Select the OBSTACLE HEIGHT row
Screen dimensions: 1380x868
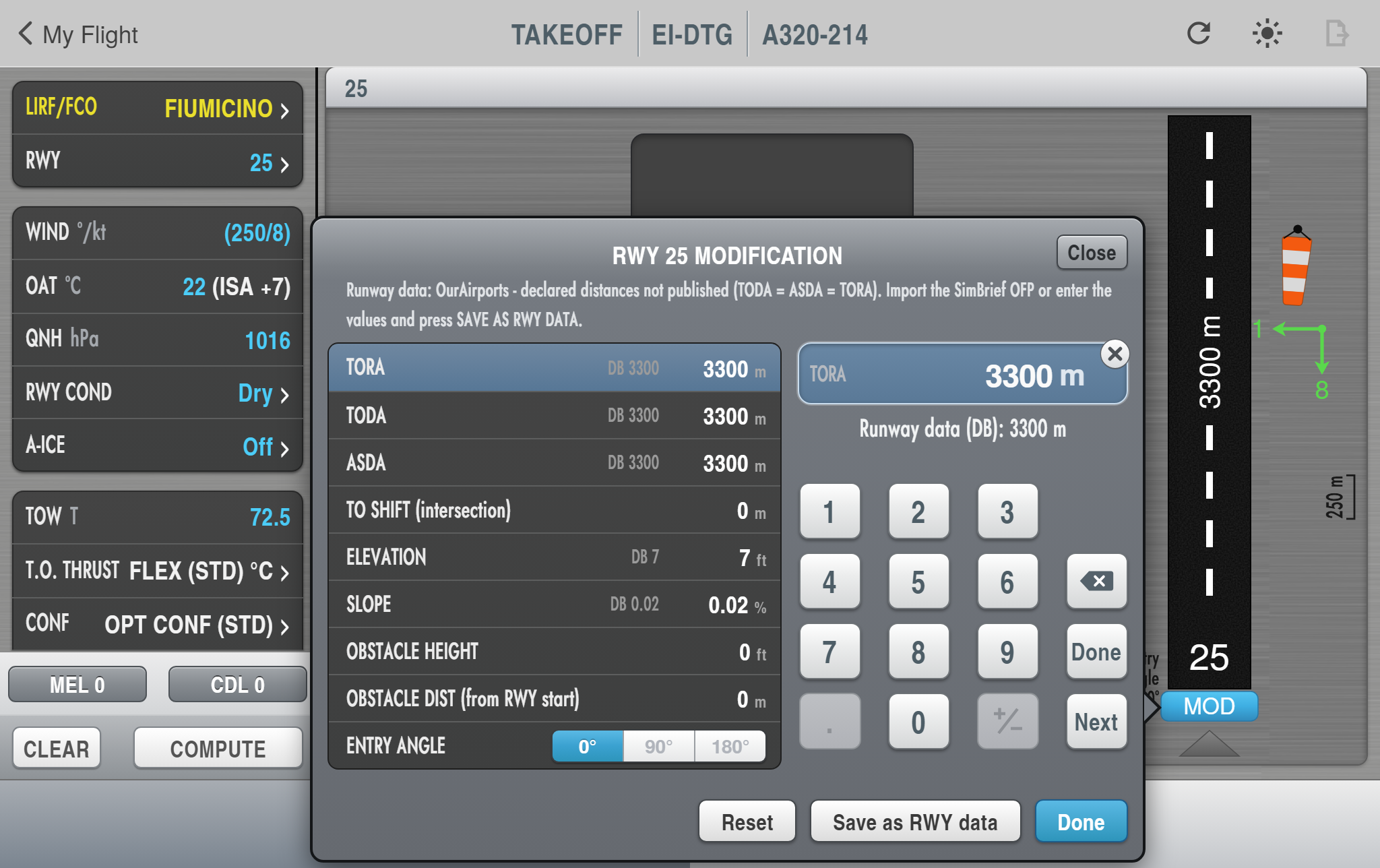tap(555, 651)
